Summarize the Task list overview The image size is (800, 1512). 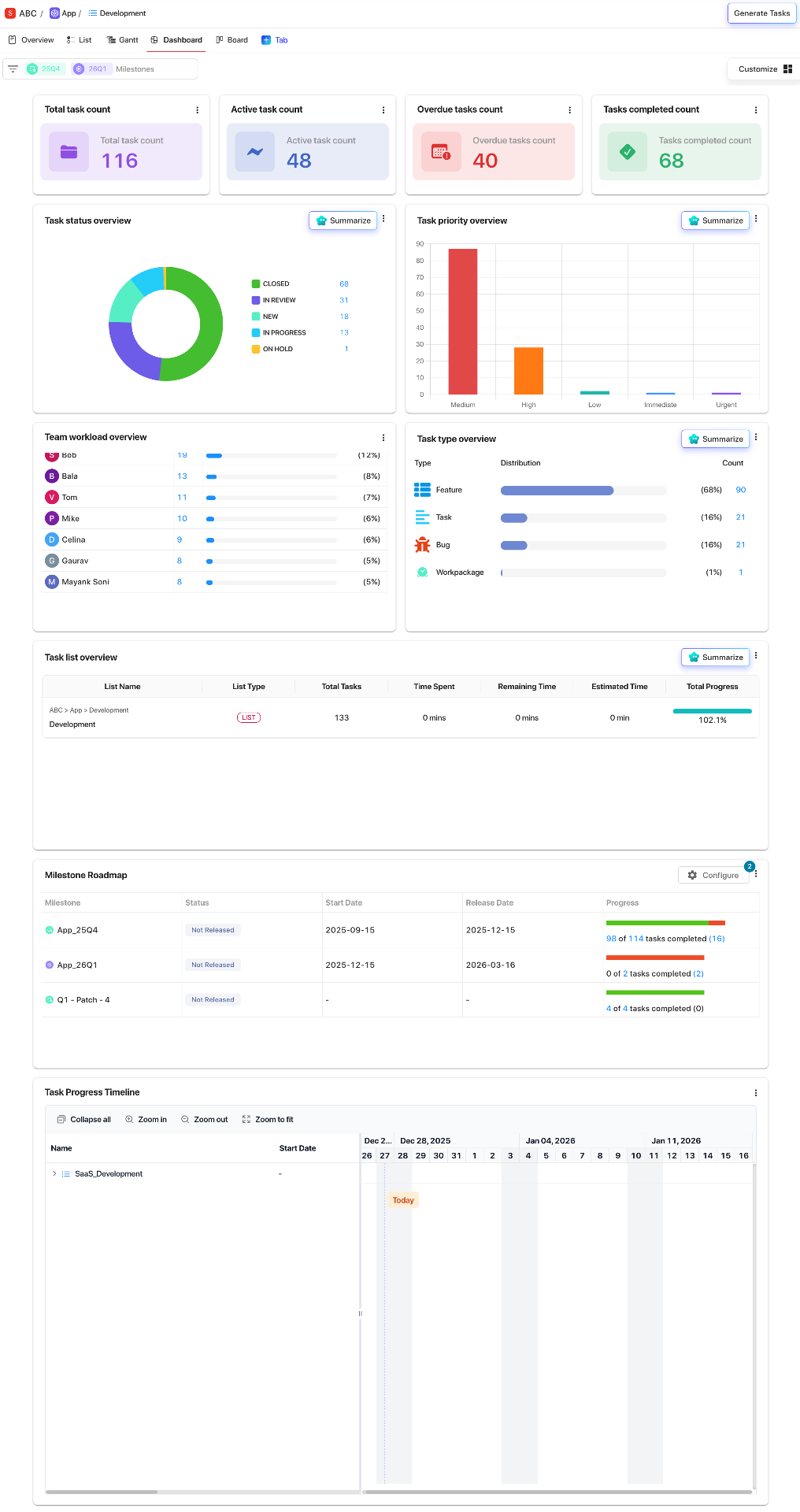click(716, 658)
